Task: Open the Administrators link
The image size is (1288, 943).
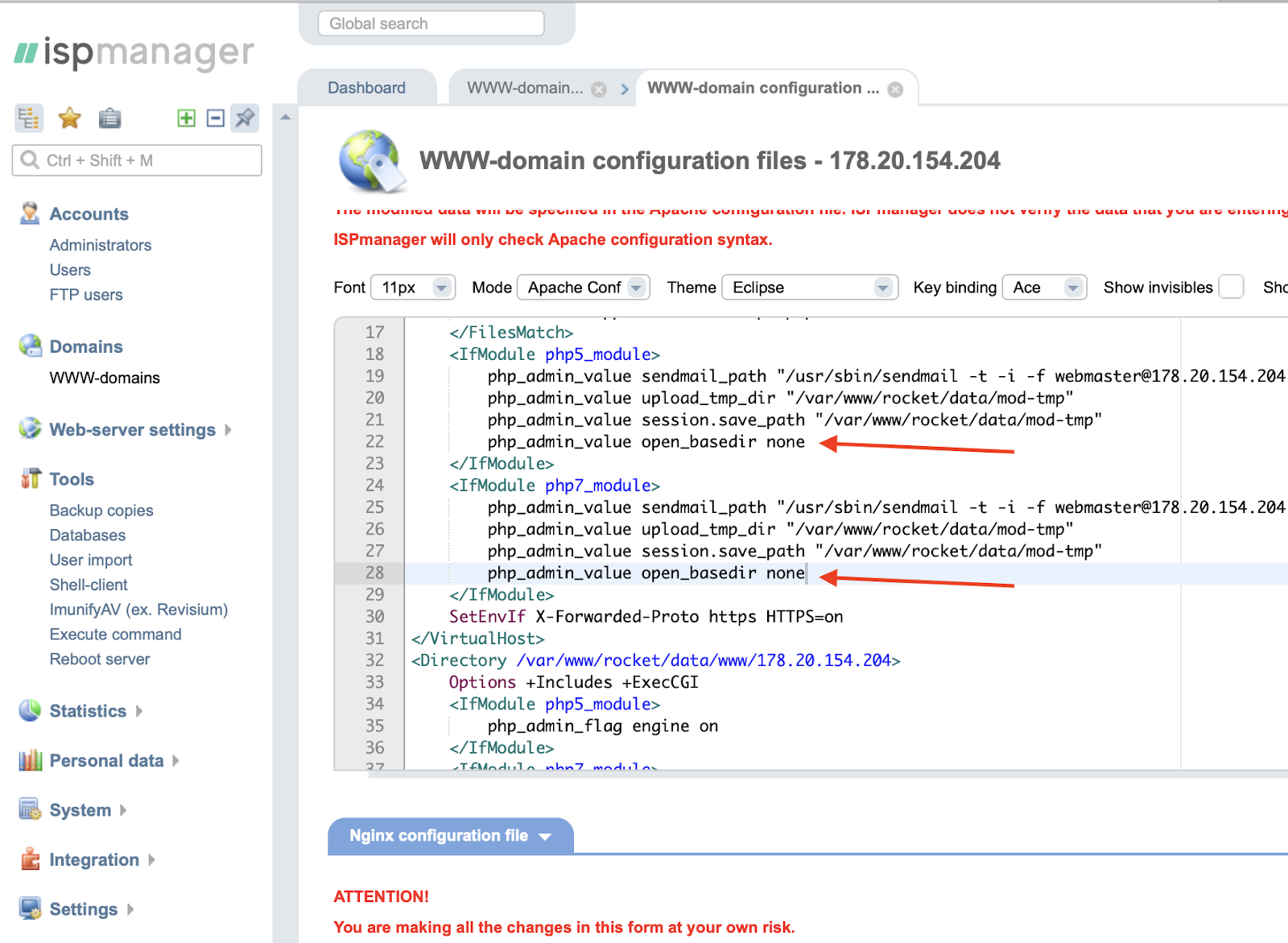Action: [101, 245]
